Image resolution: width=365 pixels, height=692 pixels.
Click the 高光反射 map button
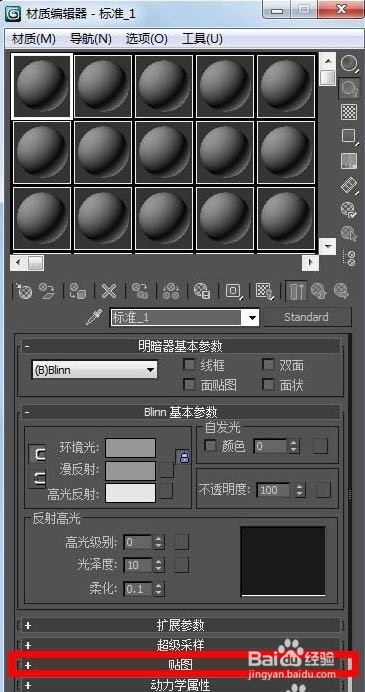(x=167, y=491)
